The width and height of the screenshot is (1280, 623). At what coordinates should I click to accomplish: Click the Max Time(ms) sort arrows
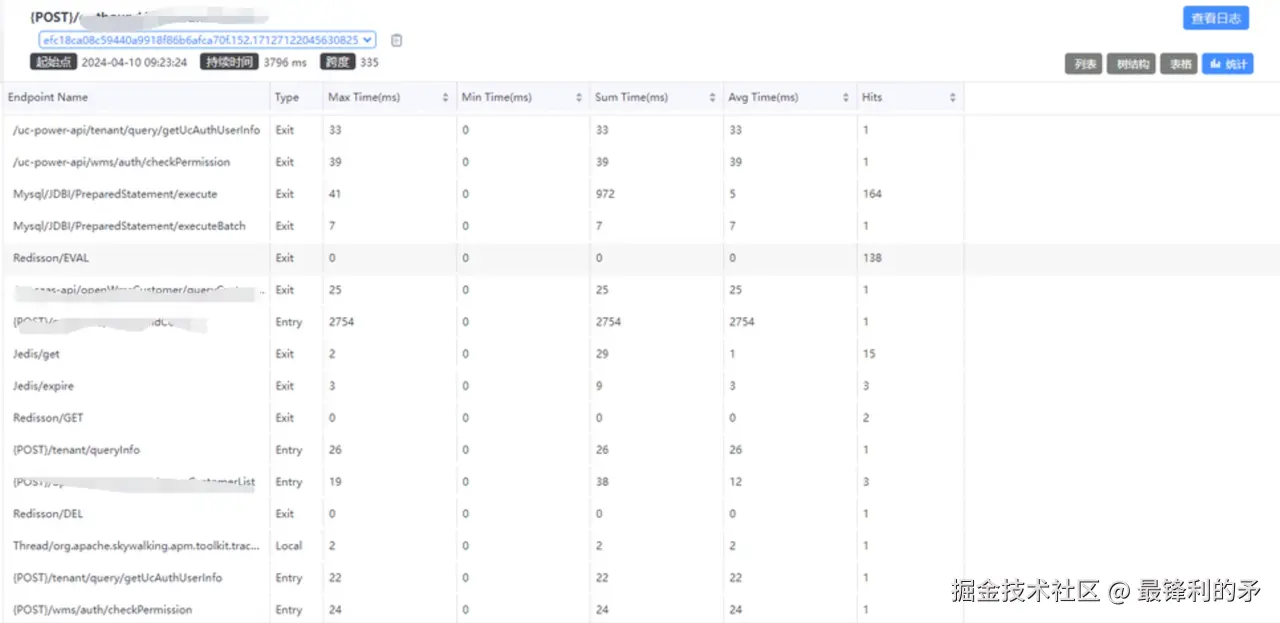pos(445,98)
